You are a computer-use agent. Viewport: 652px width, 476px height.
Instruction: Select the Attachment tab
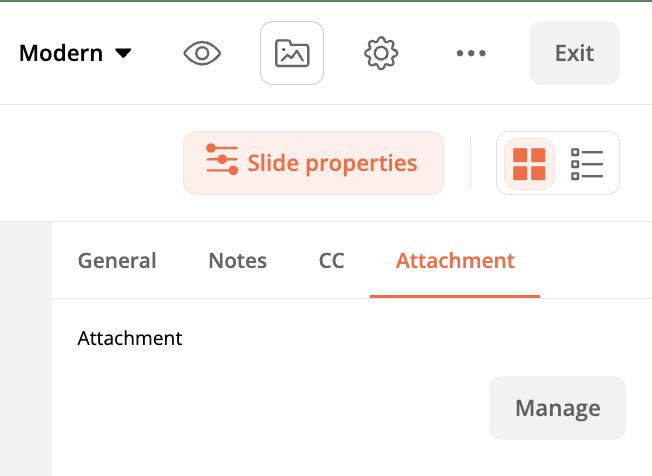point(455,261)
